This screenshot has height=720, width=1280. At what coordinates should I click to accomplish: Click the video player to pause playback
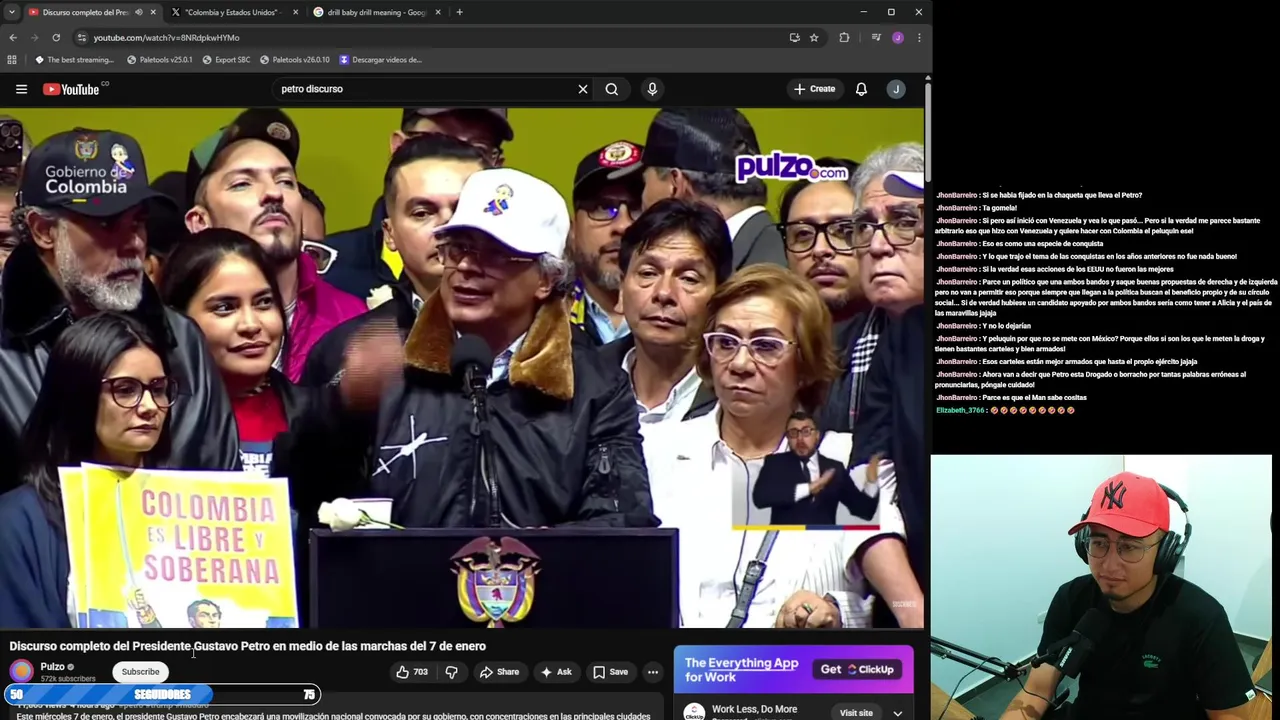(x=462, y=368)
